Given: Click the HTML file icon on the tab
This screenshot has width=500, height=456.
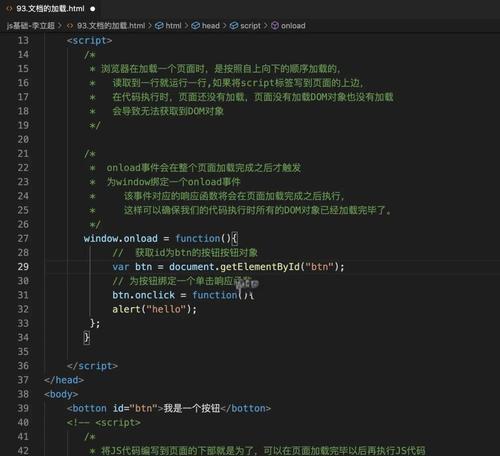Looking at the screenshot, I should (x=9, y=9).
